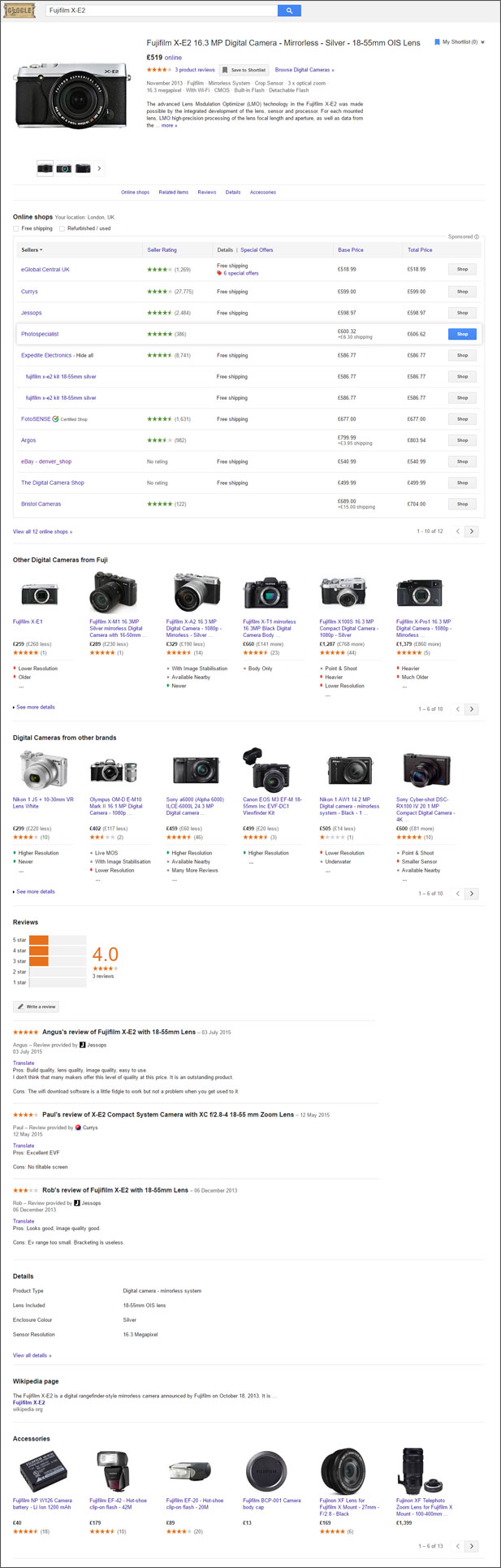This screenshot has height=1568, width=501.
Task: Open My Shortlist bookmark icon
Action: (437, 41)
